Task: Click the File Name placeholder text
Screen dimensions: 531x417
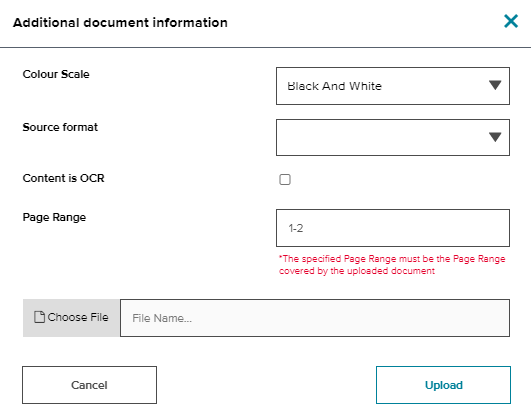Action: pyautogui.click(x=162, y=318)
